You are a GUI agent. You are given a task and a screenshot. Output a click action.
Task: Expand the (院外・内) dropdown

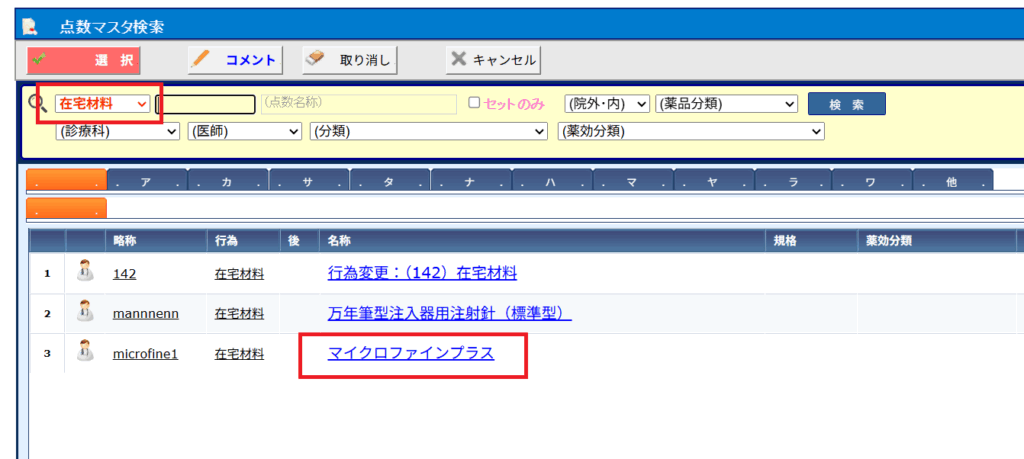(x=607, y=104)
